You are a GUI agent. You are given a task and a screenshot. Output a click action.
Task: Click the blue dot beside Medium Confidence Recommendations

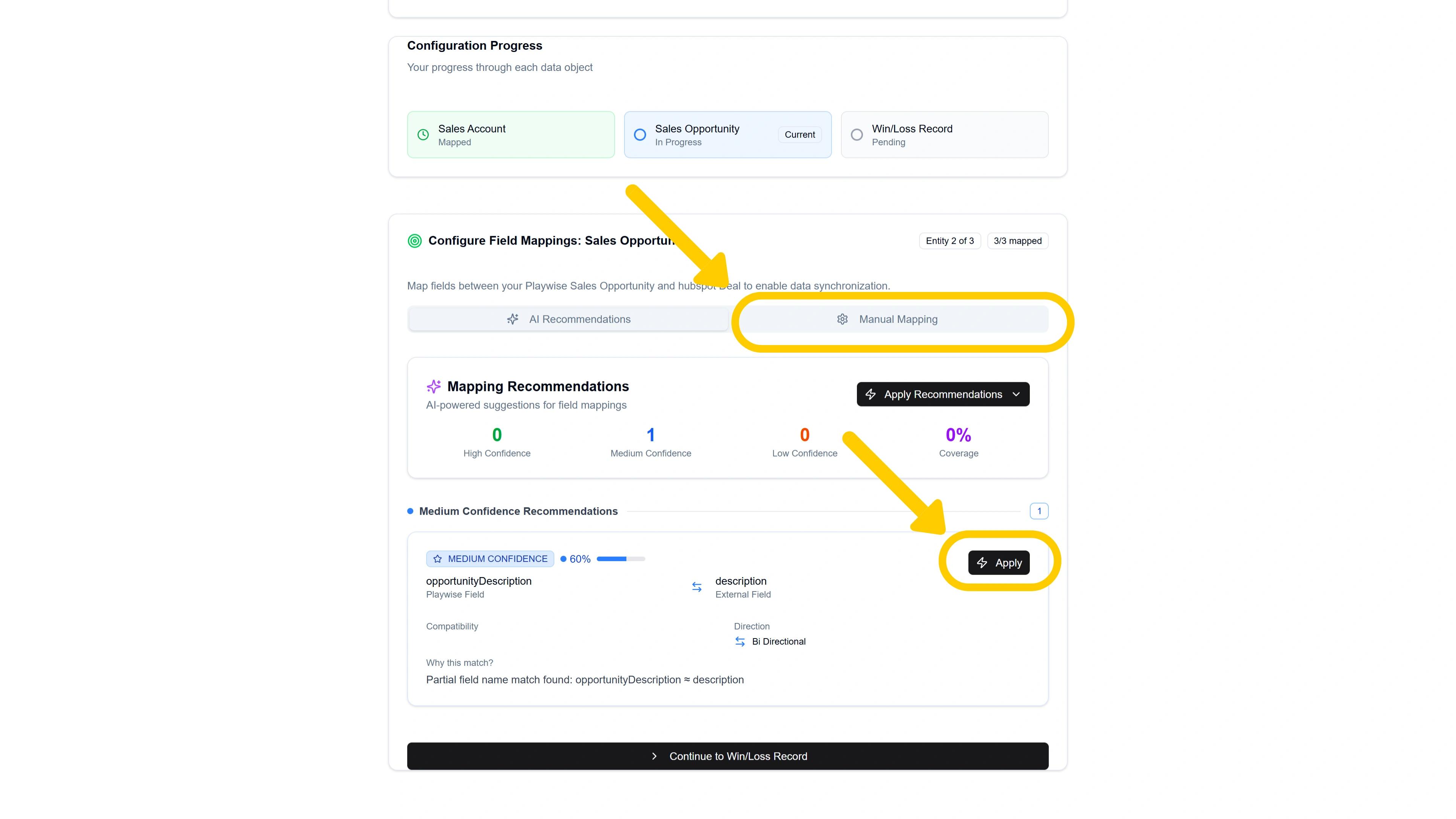410,511
